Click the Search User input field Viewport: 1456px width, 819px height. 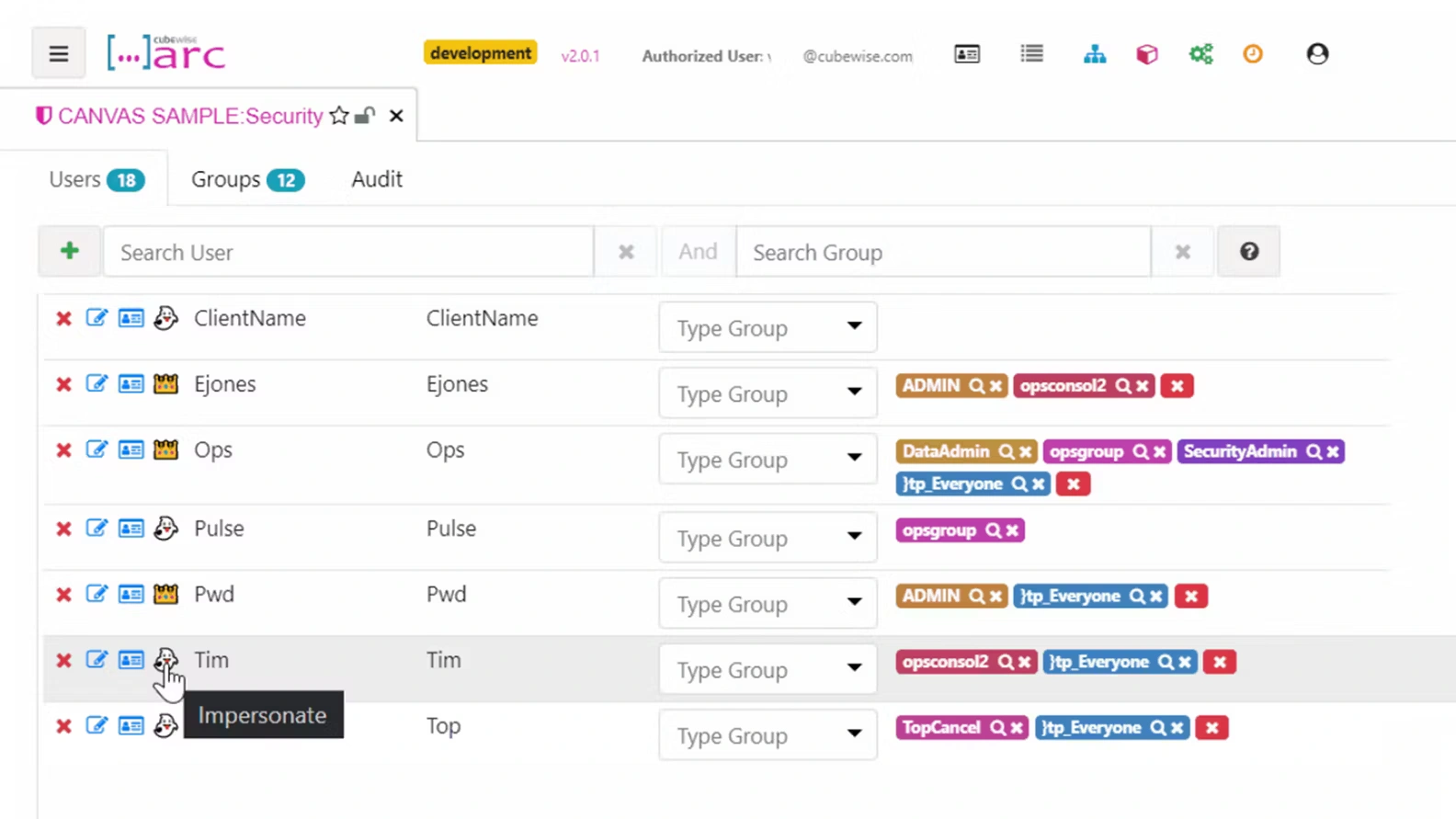click(x=347, y=252)
